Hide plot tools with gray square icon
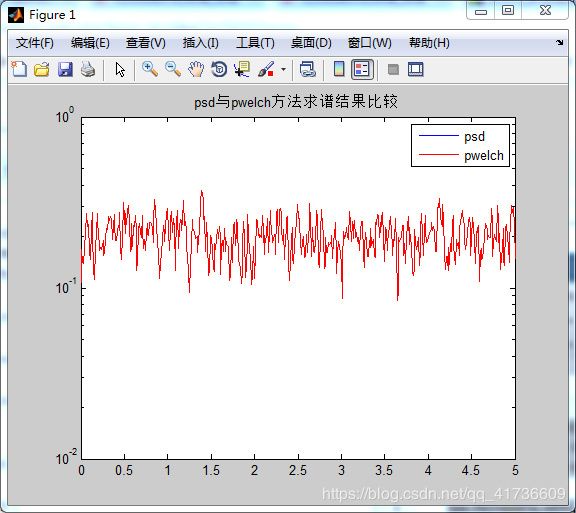This screenshot has height=513, width=576. pos(393,69)
